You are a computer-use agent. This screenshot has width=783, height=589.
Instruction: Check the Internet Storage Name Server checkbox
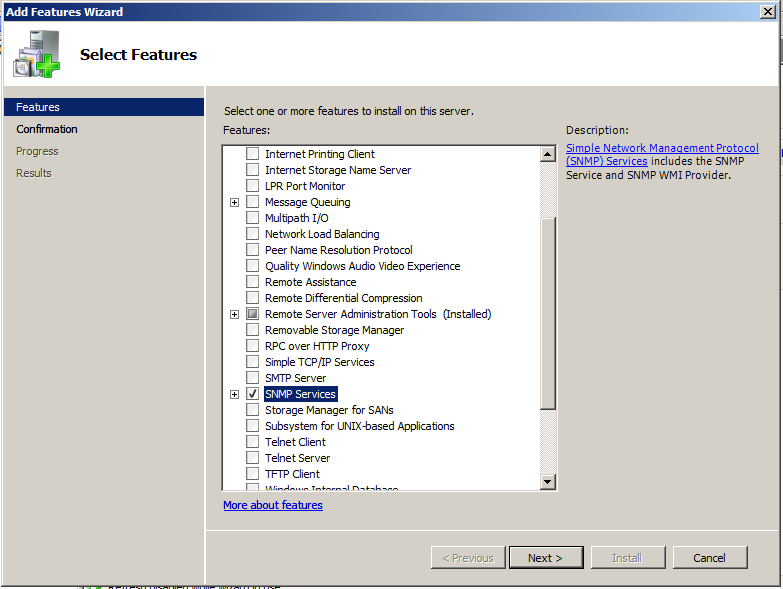[x=253, y=170]
